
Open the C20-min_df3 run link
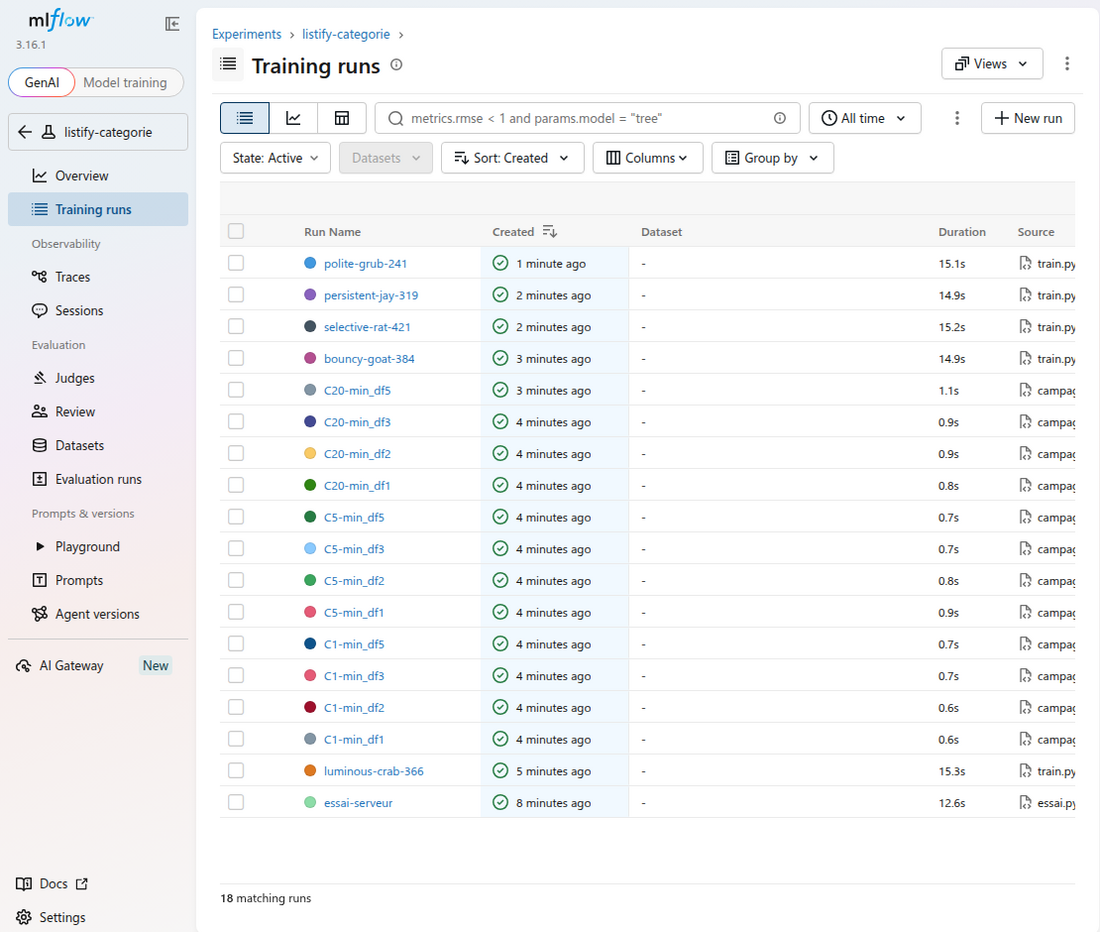tap(357, 422)
